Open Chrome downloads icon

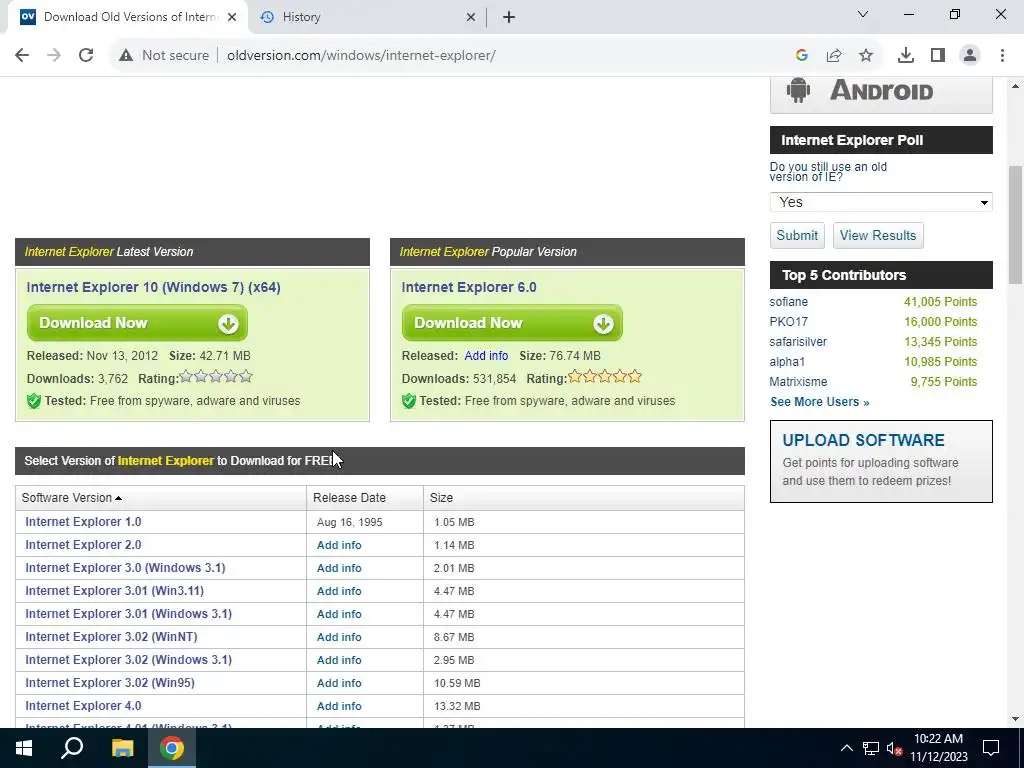[906, 56]
